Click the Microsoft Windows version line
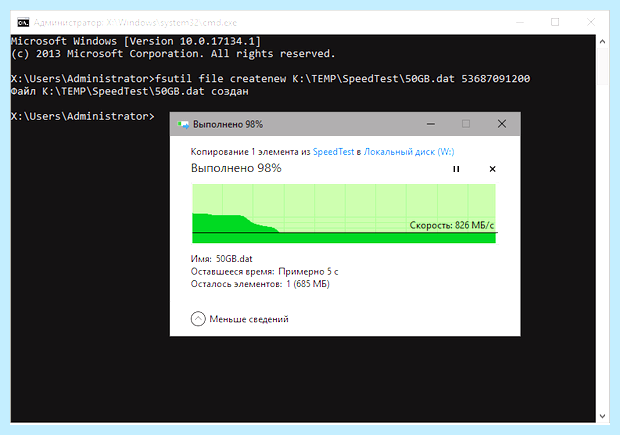 pos(136,41)
